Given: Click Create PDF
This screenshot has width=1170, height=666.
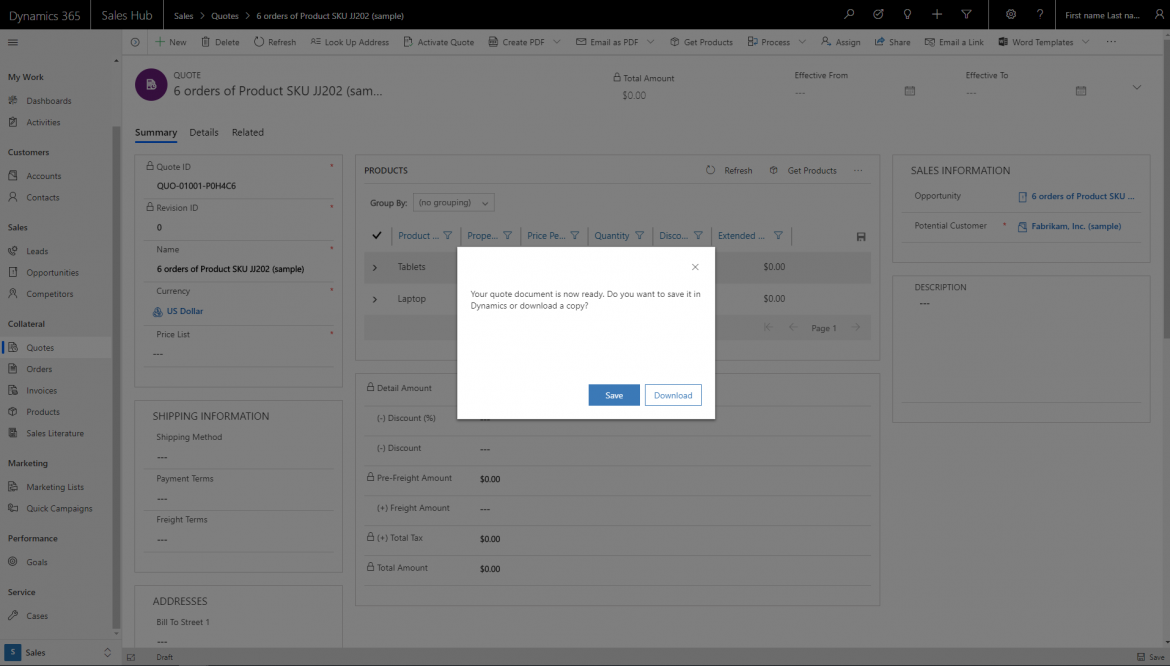Looking at the screenshot, I should tap(516, 43).
